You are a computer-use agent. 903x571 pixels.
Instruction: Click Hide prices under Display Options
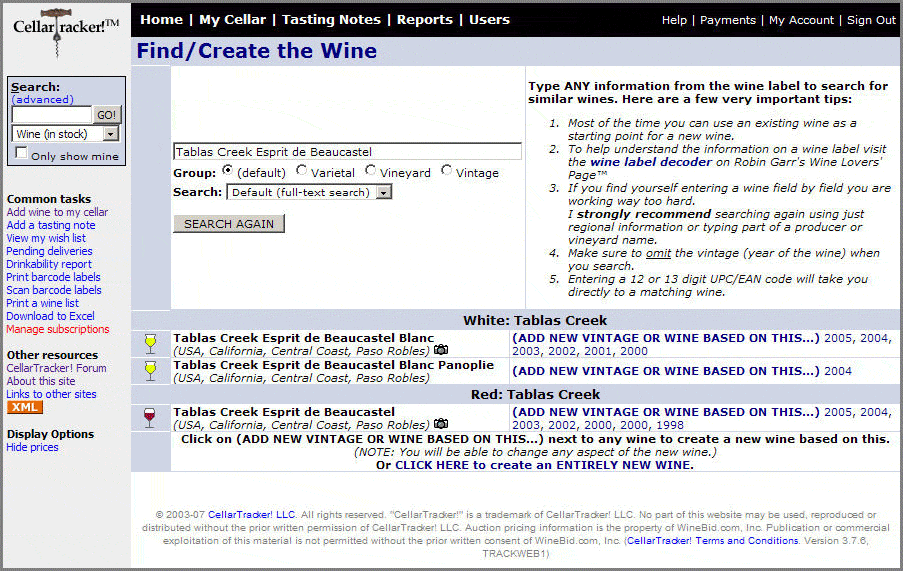click(32, 447)
